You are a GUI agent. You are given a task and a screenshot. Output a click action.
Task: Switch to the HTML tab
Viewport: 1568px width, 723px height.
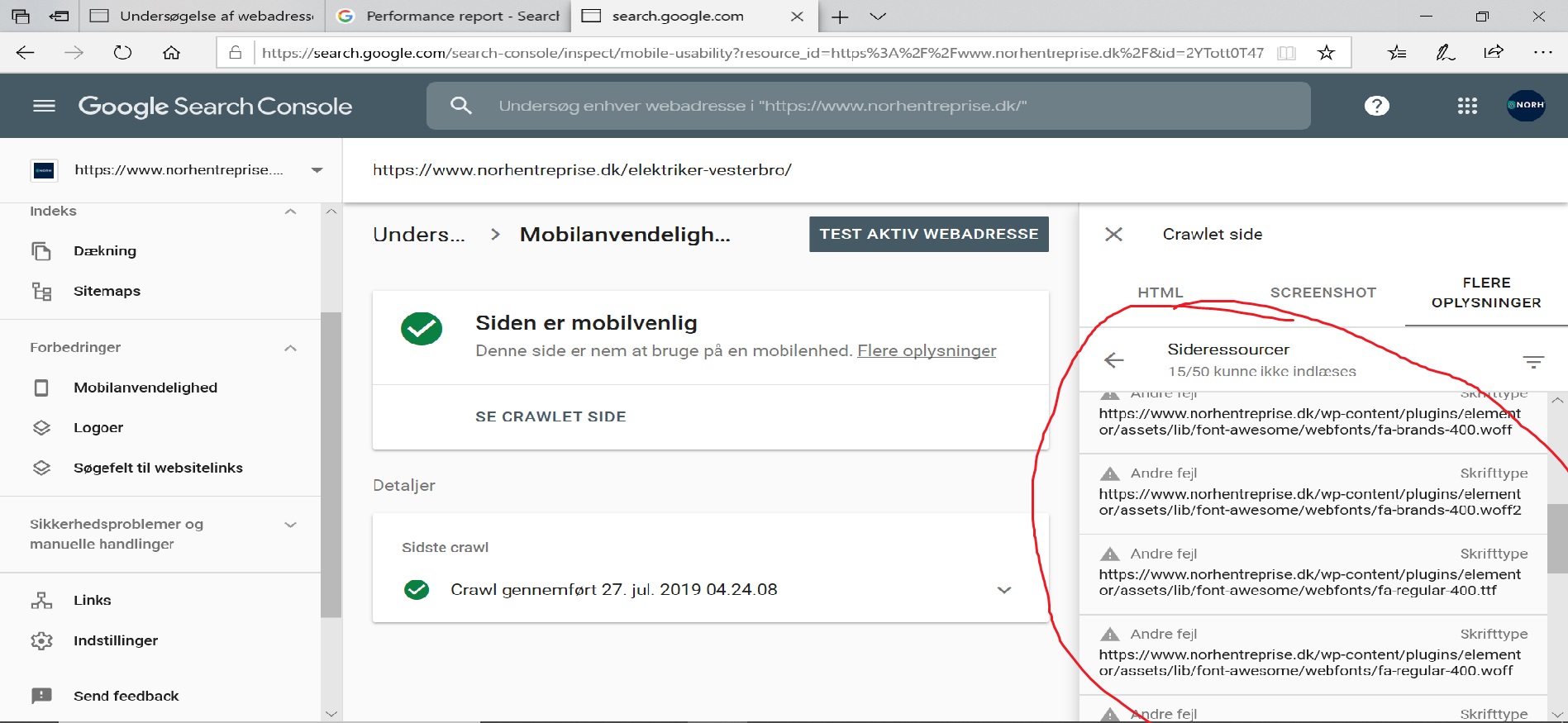(1160, 293)
